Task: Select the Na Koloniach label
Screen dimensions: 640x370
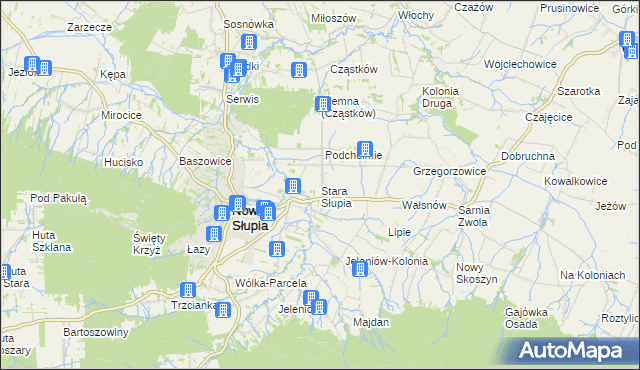Action: (592, 276)
